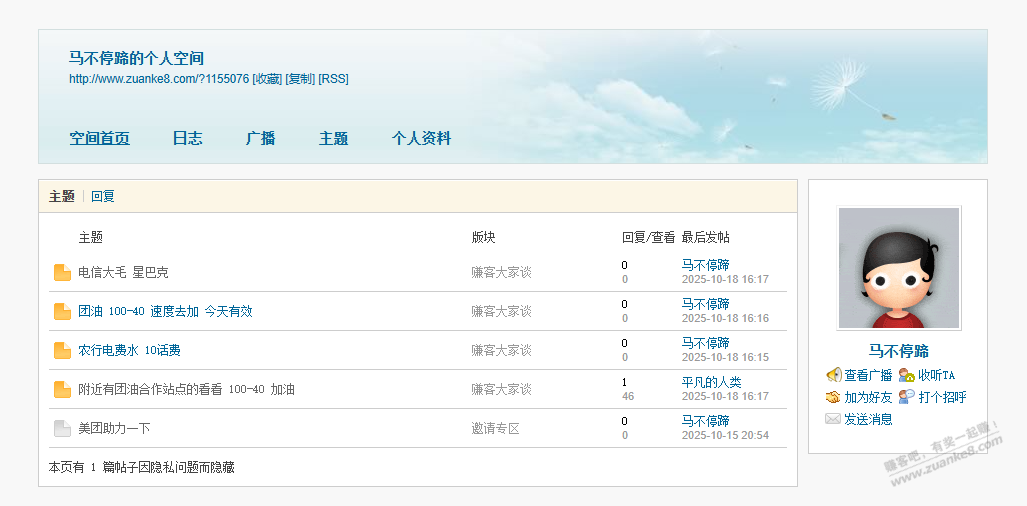The image size is (1027, 506).
Task: Click gray folder icon beside 美团助力一下
Action: click(x=62, y=429)
